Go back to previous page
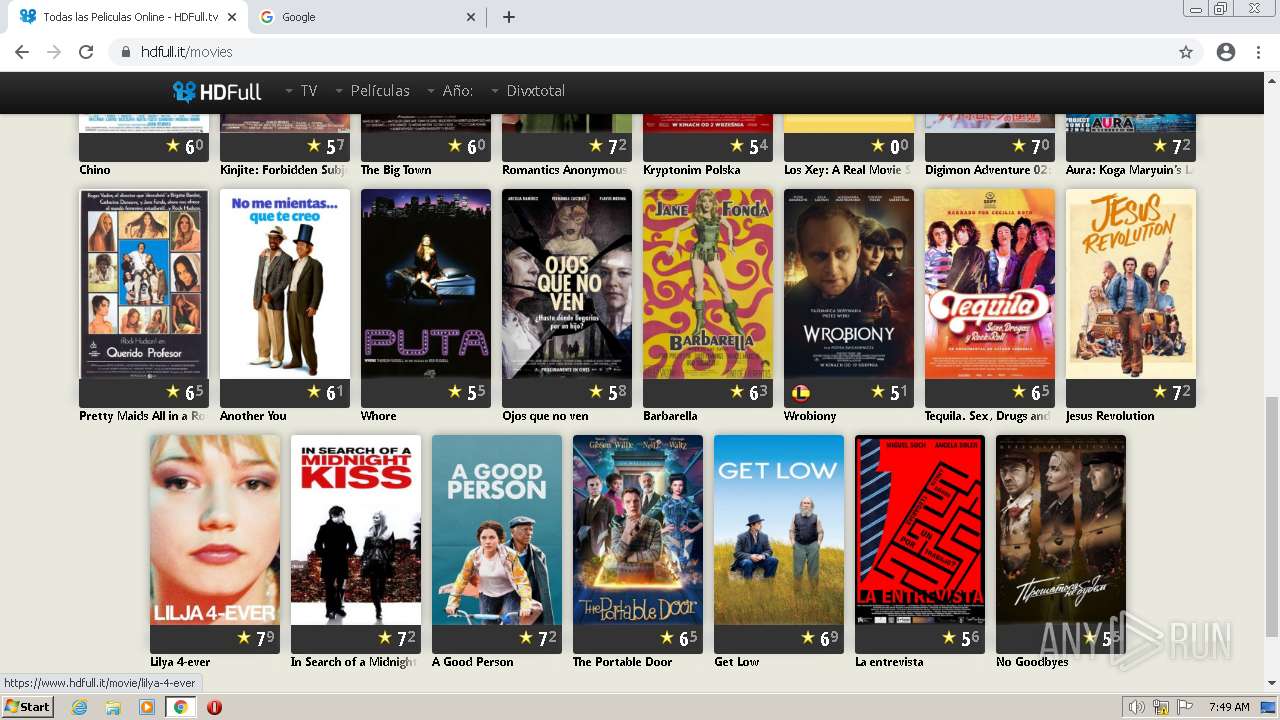 (22, 52)
